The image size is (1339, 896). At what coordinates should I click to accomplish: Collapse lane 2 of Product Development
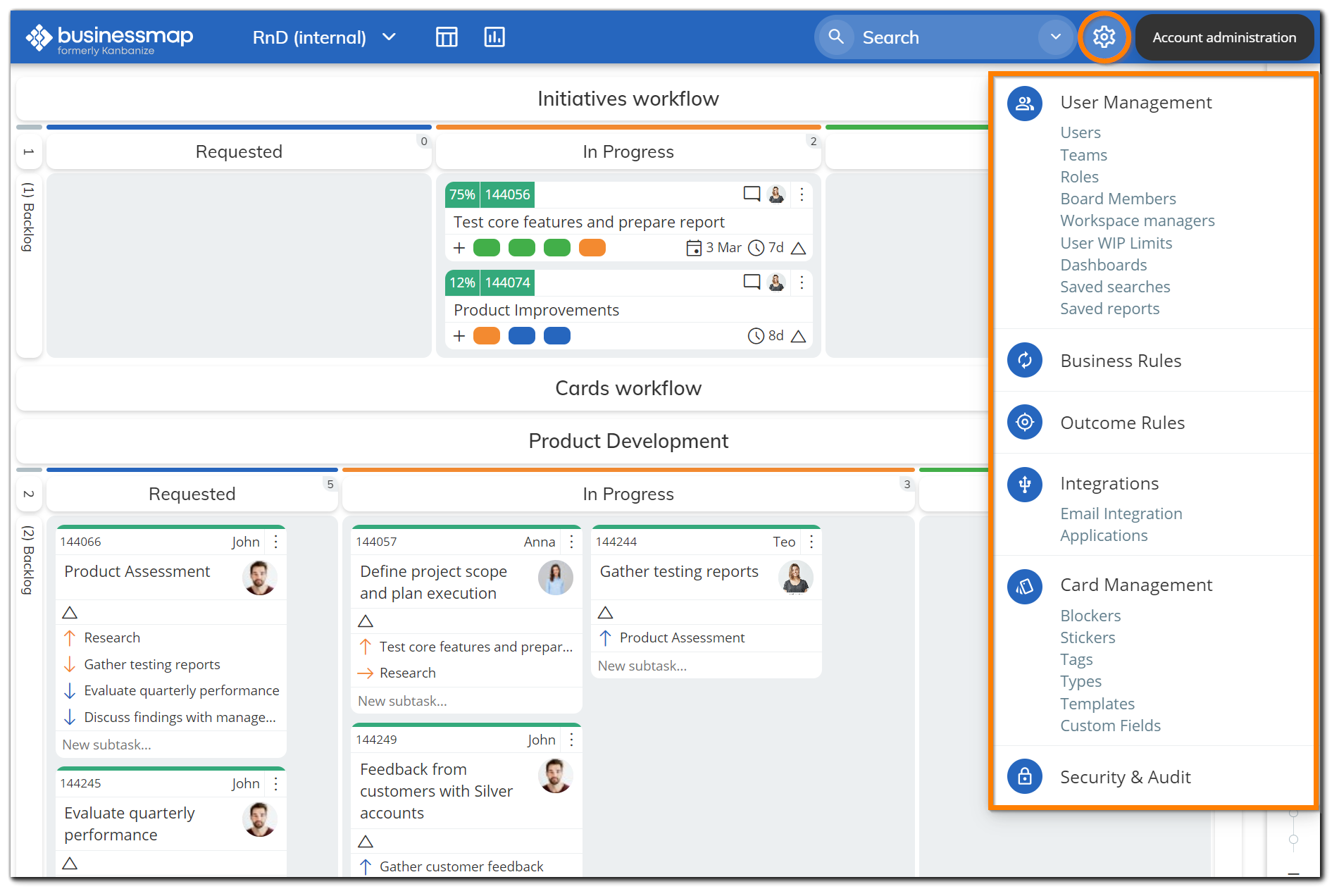tap(29, 493)
